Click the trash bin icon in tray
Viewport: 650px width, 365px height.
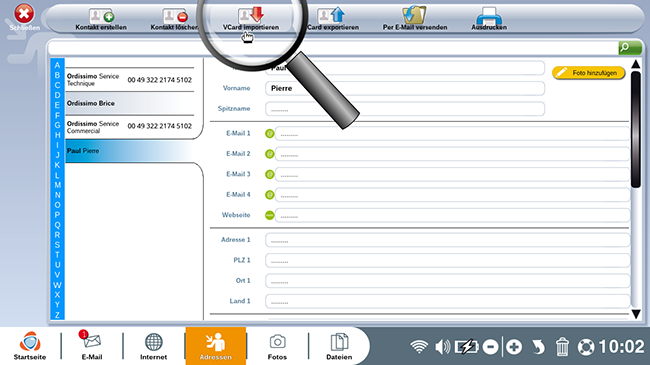pos(562,347)
